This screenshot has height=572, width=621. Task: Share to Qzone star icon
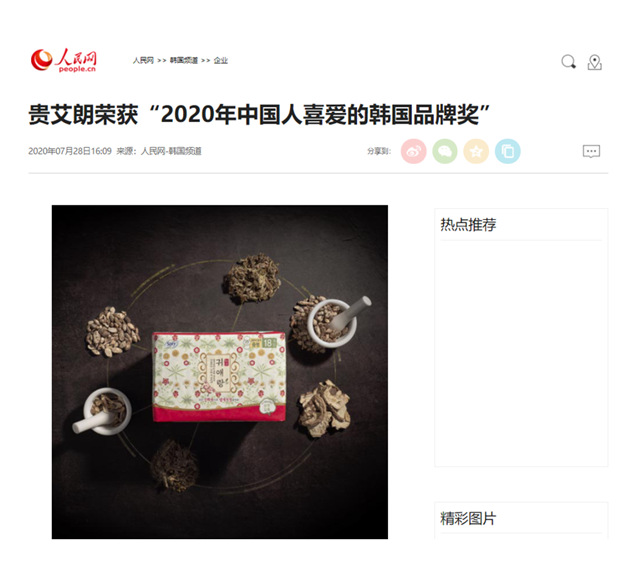tap(476, 151)
